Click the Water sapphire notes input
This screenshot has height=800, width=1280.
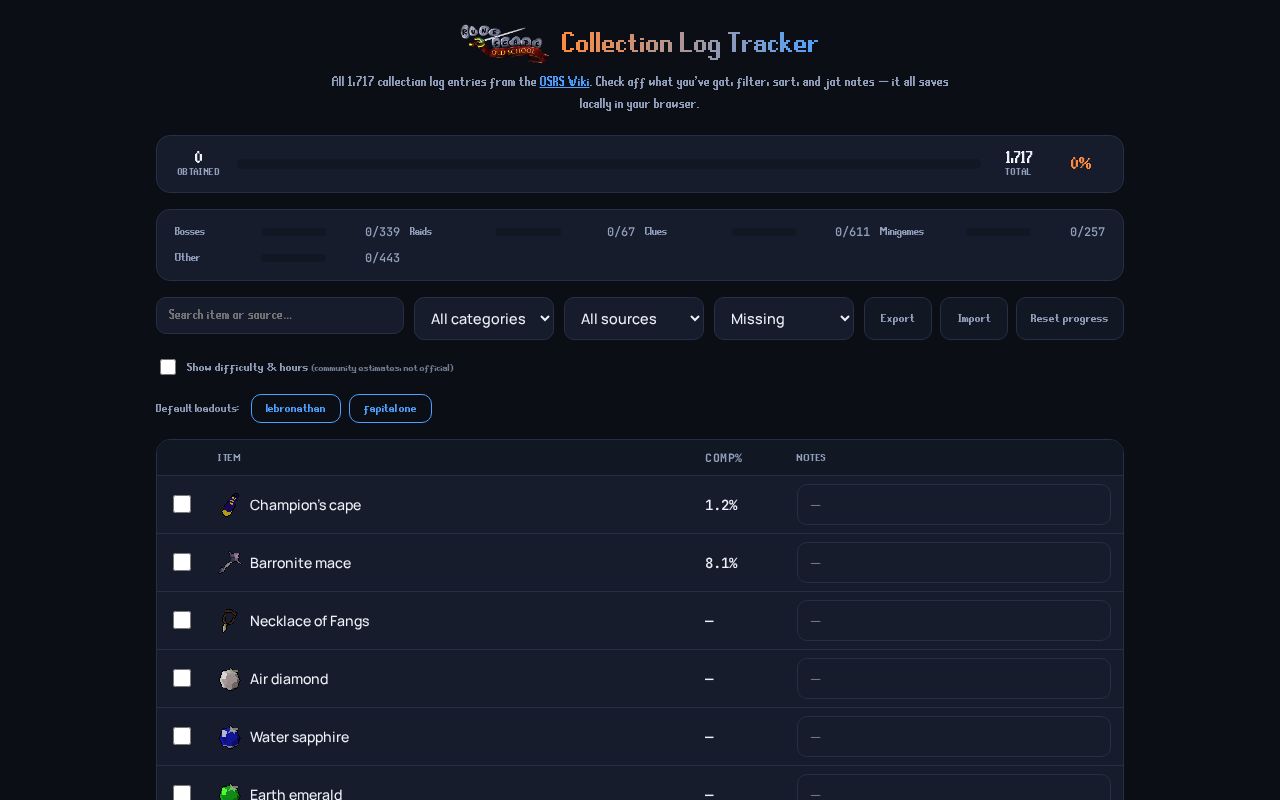(x=954, y=737)
